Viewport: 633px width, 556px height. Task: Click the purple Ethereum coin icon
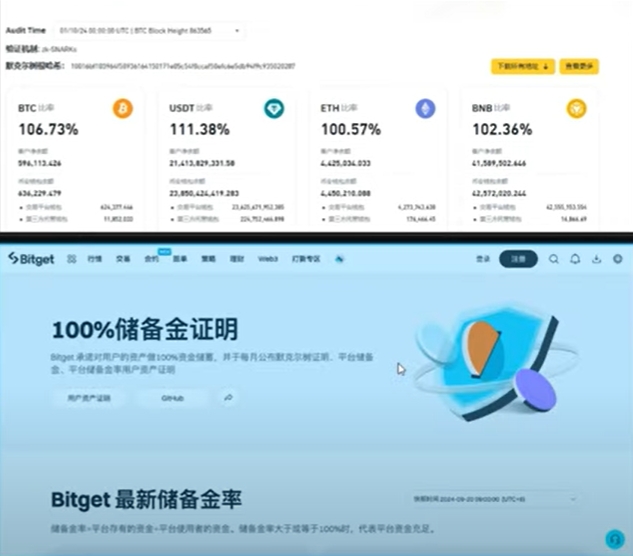pos(425,108)
